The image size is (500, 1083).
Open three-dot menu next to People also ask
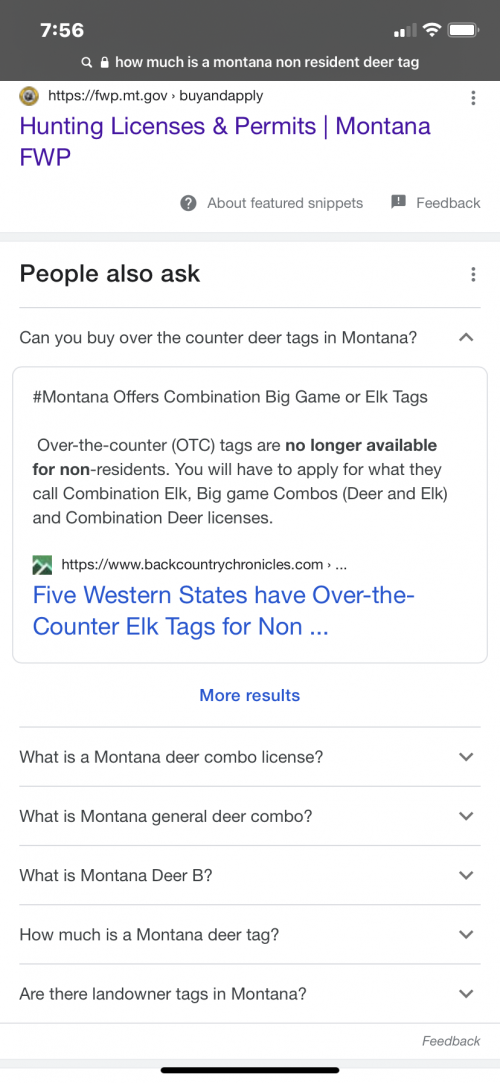(x=473, y=274)
